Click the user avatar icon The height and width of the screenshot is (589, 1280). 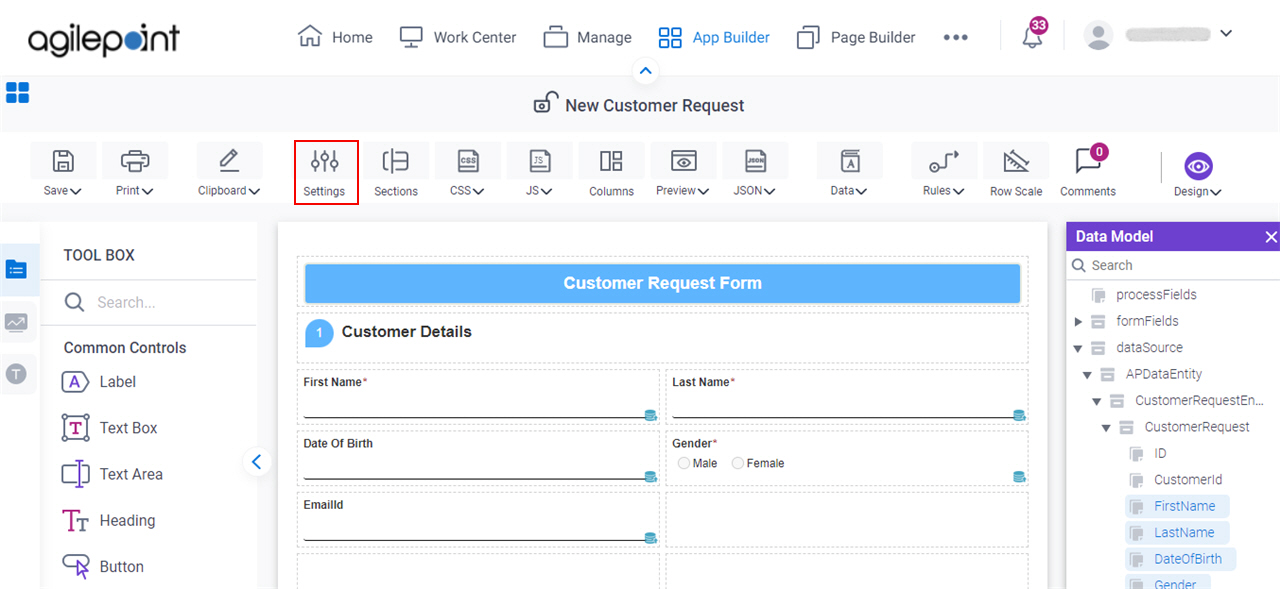[1098, 36]
